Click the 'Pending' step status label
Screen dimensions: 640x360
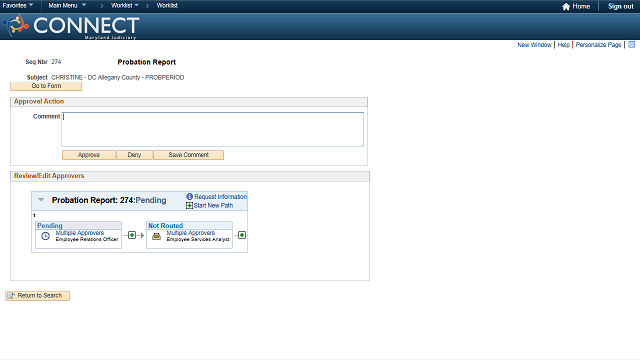tap(50, 225)
